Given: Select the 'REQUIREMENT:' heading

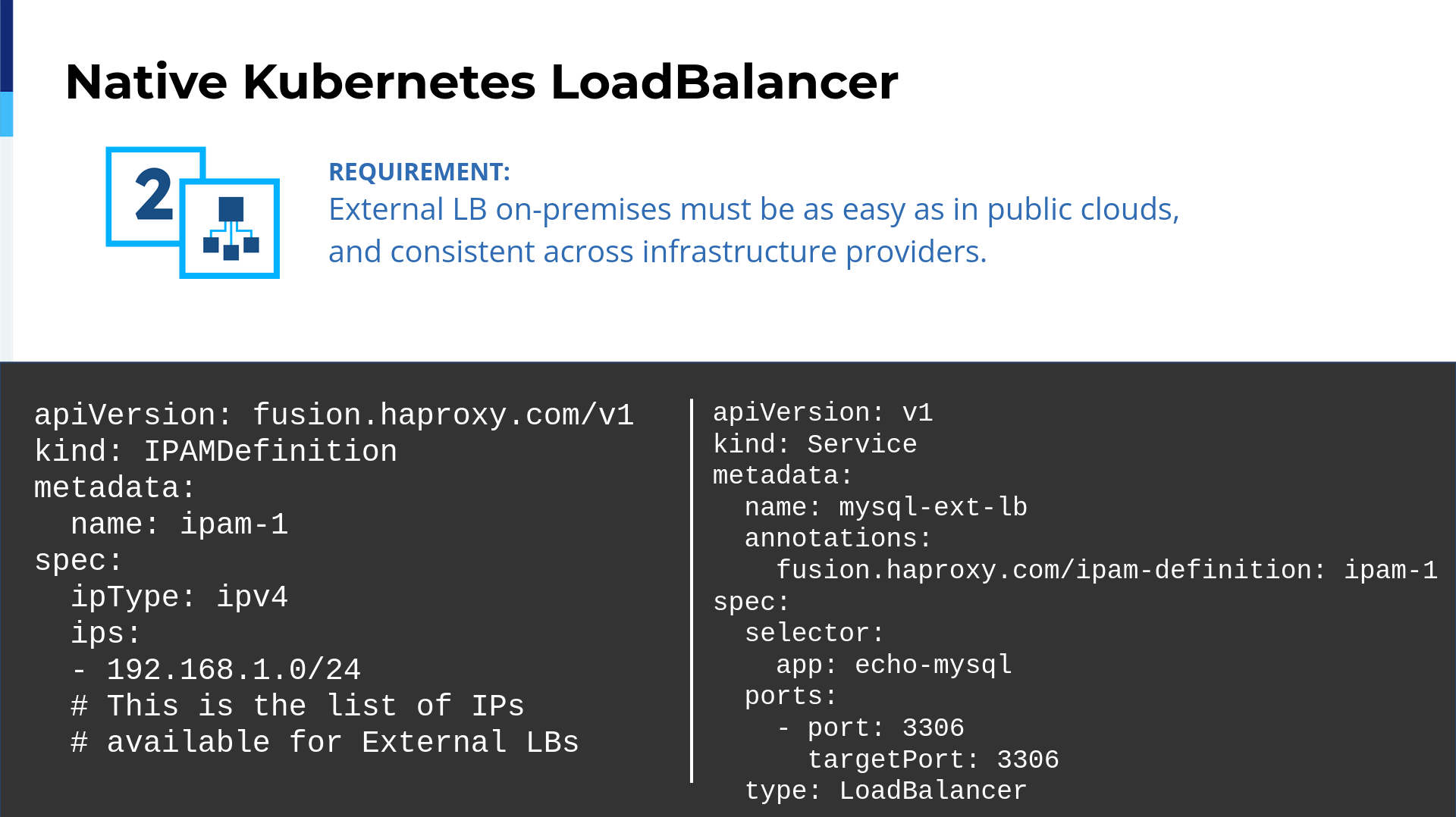Looking at the screenshot, I should tap(419, 172).
